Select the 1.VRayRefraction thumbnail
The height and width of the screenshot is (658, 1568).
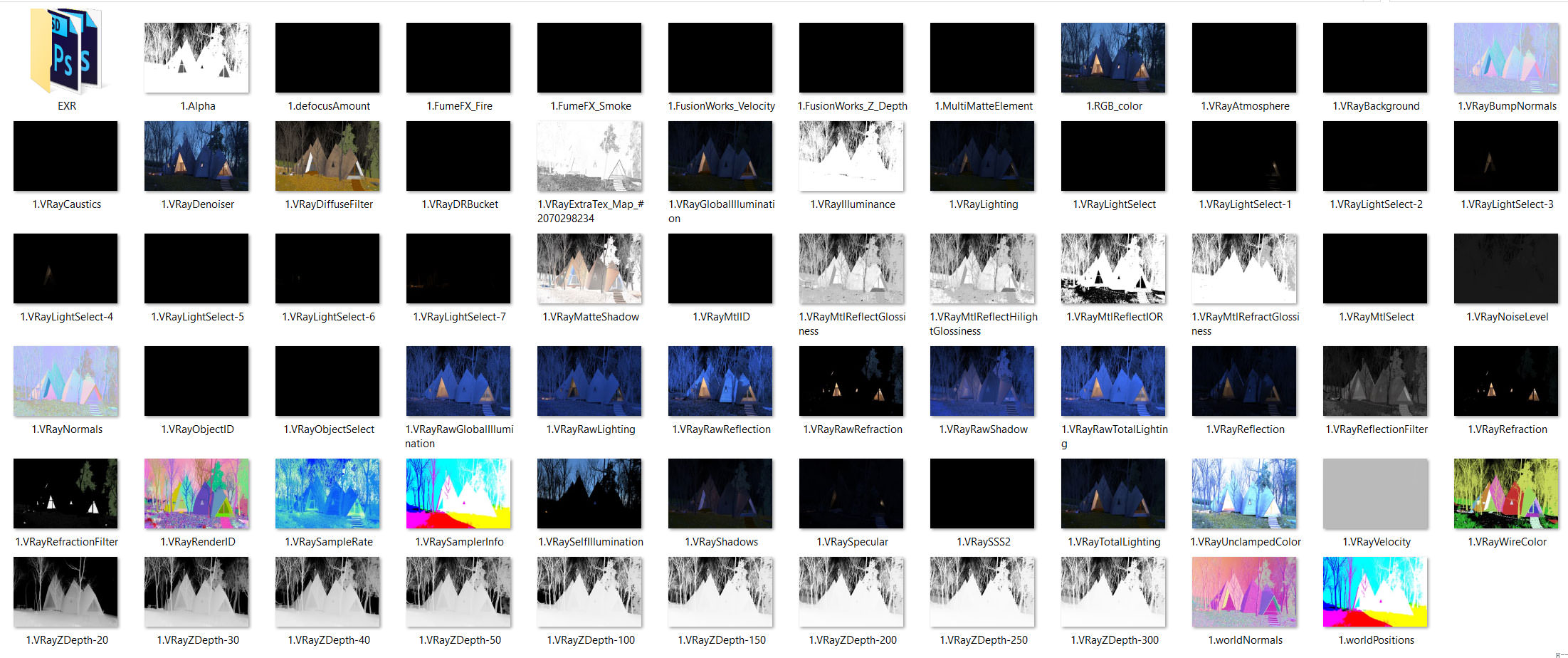1506,381
